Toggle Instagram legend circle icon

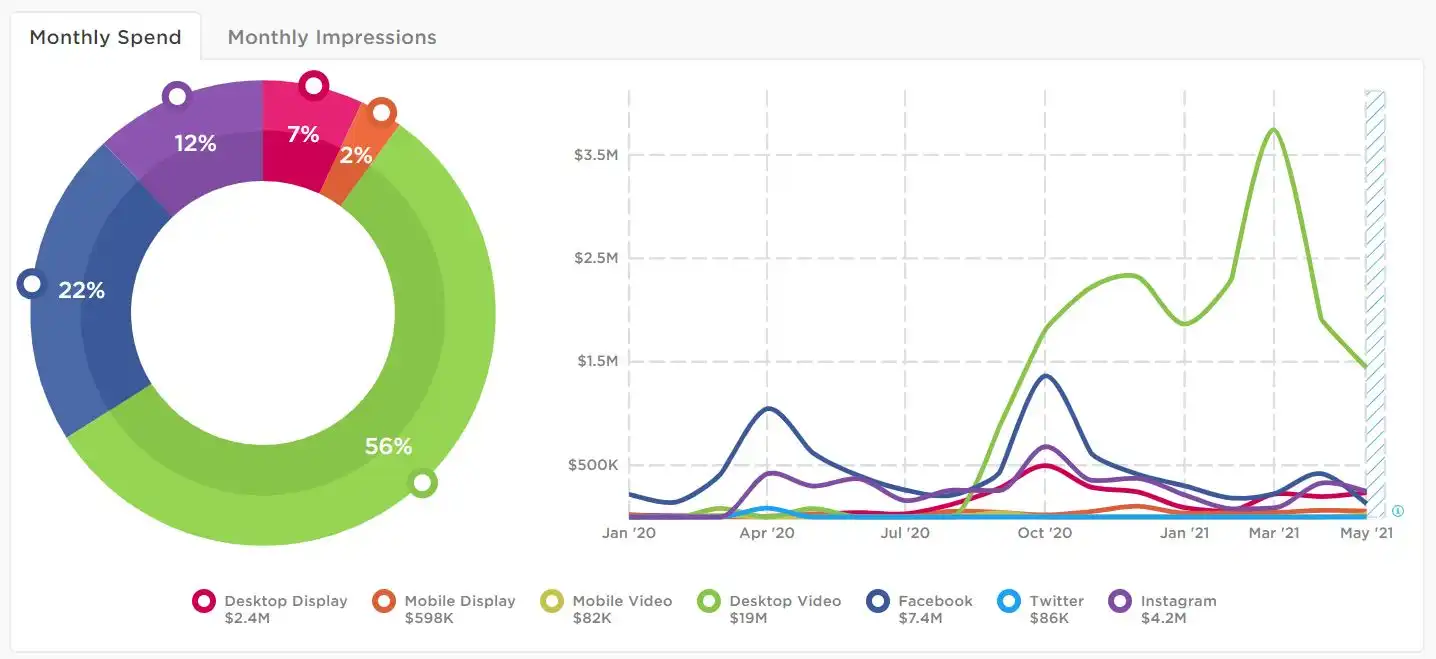[x=1121, y=601]
